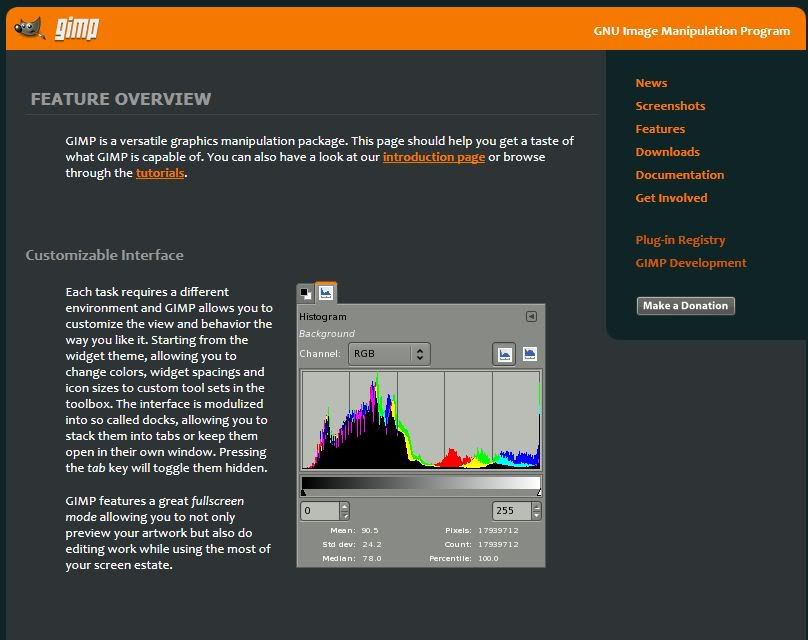This screenshot has height=640, width=808.
Task: Click the white triangle range handle
Action: pyautogui.click(x=538, y=493)
